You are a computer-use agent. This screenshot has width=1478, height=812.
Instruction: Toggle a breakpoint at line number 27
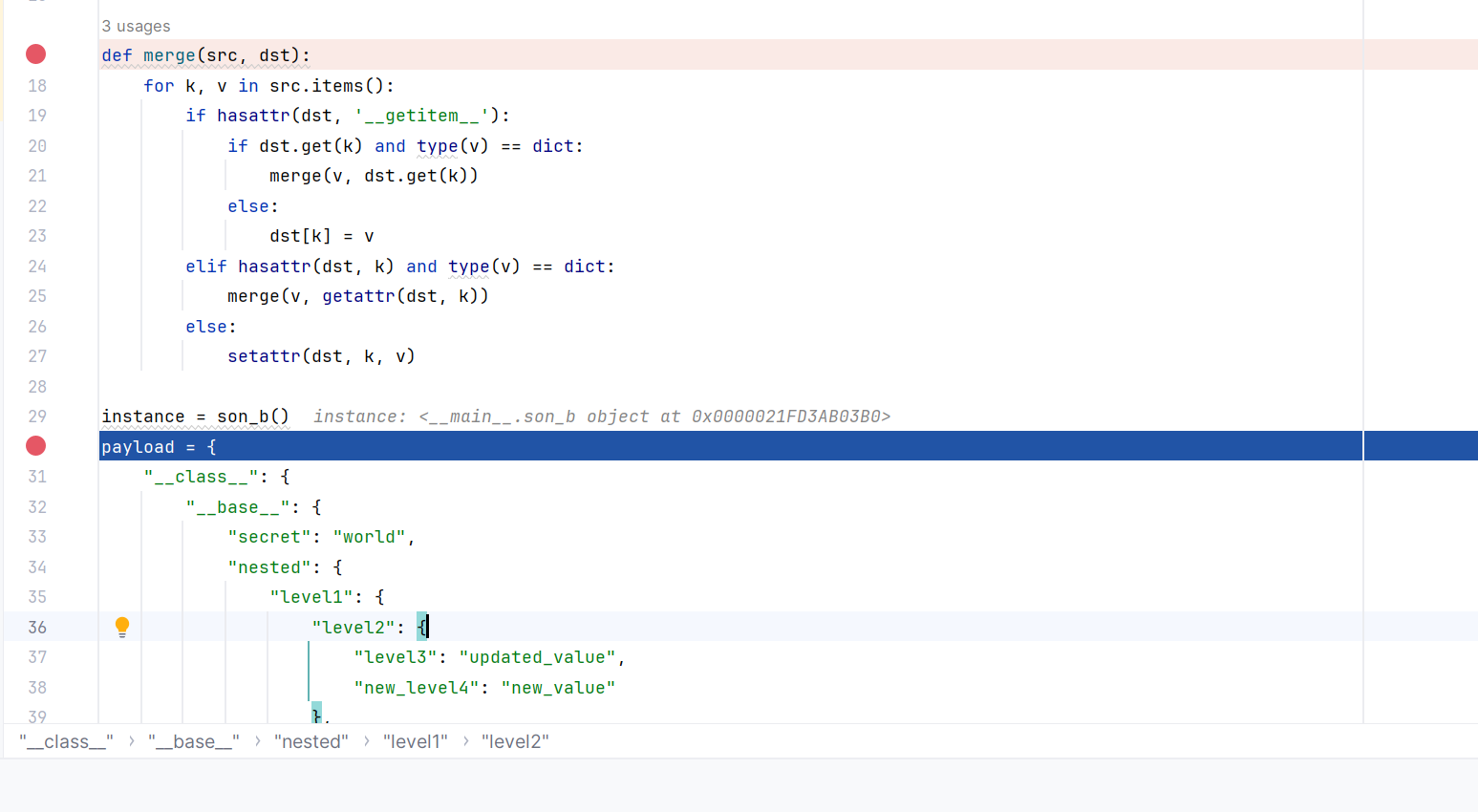[37, 356]
